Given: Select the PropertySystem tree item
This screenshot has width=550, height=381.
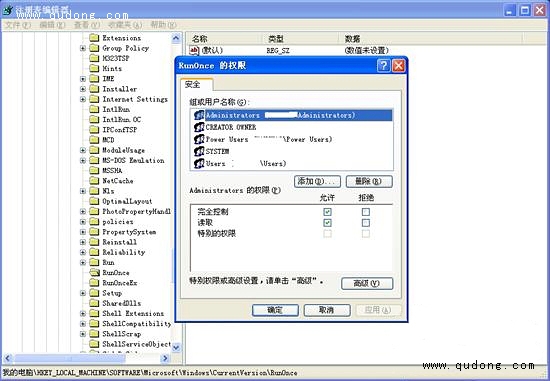Looking at the screenshot, I should click(129, 232).
